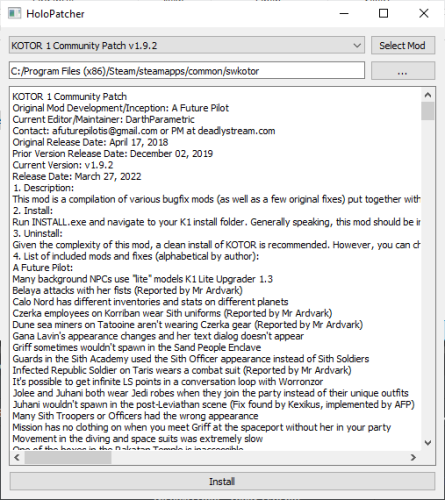The image size is (445, 500).
Task: Click 'Dune sea miners on Tatooine' line
Action: pyautogui.click(x=188, y=325)
